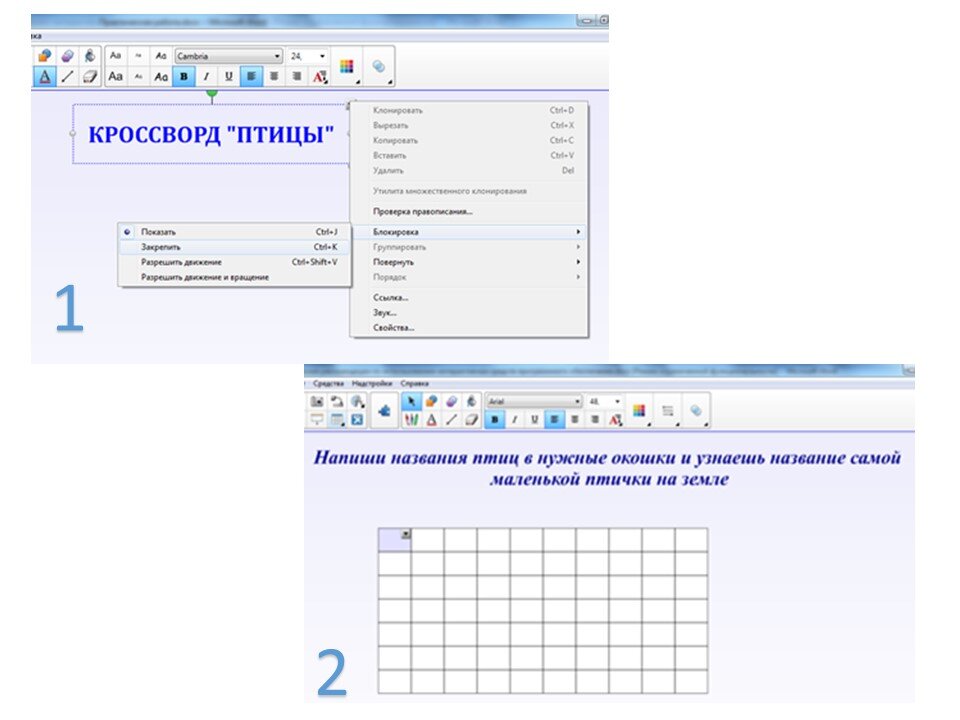Select the Pens tool in the Arial window
960x720 pixels.
(x=411, y=420)
